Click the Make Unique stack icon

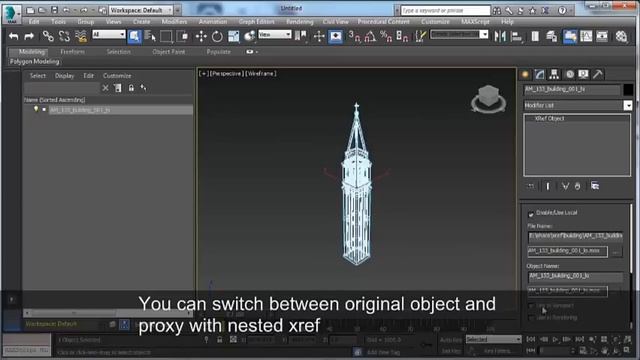565,186
